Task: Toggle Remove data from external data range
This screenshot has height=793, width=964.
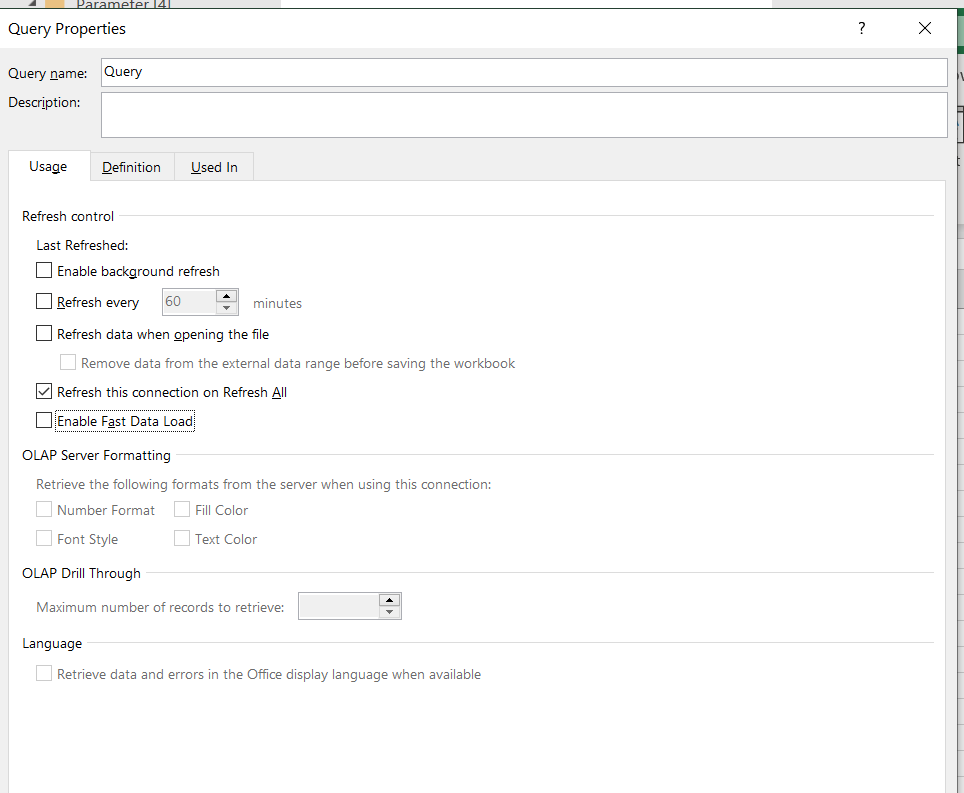Action: coord(68,363)
